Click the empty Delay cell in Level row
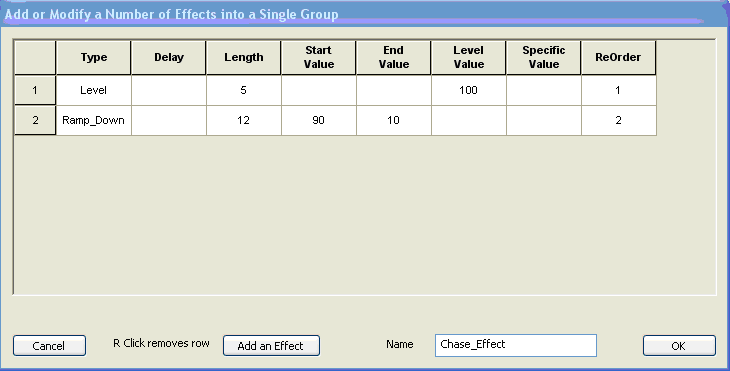 point(169,90)
